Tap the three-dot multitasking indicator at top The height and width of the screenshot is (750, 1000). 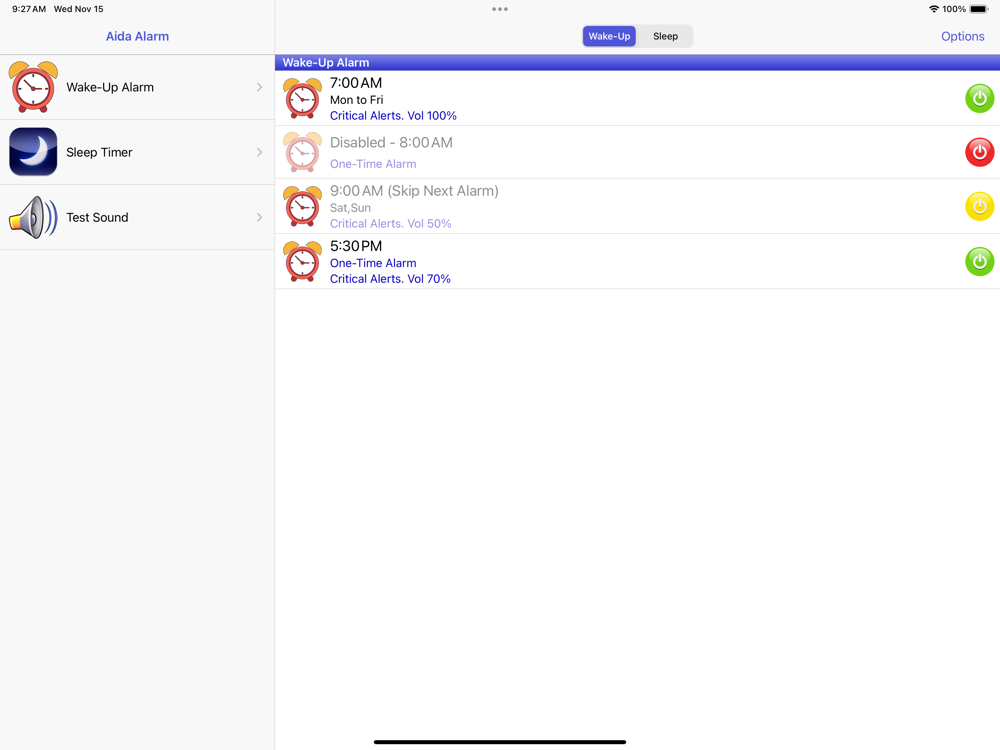click(500, 9)
